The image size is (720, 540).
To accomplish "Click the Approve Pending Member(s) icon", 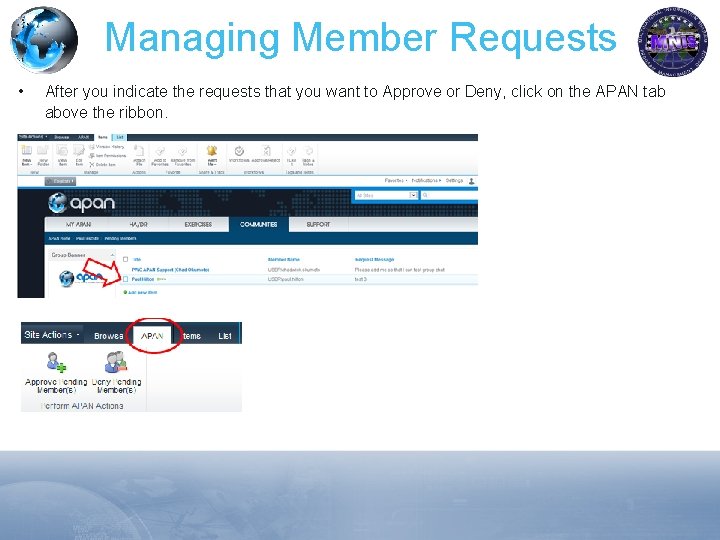I will [x=56, y=362].
